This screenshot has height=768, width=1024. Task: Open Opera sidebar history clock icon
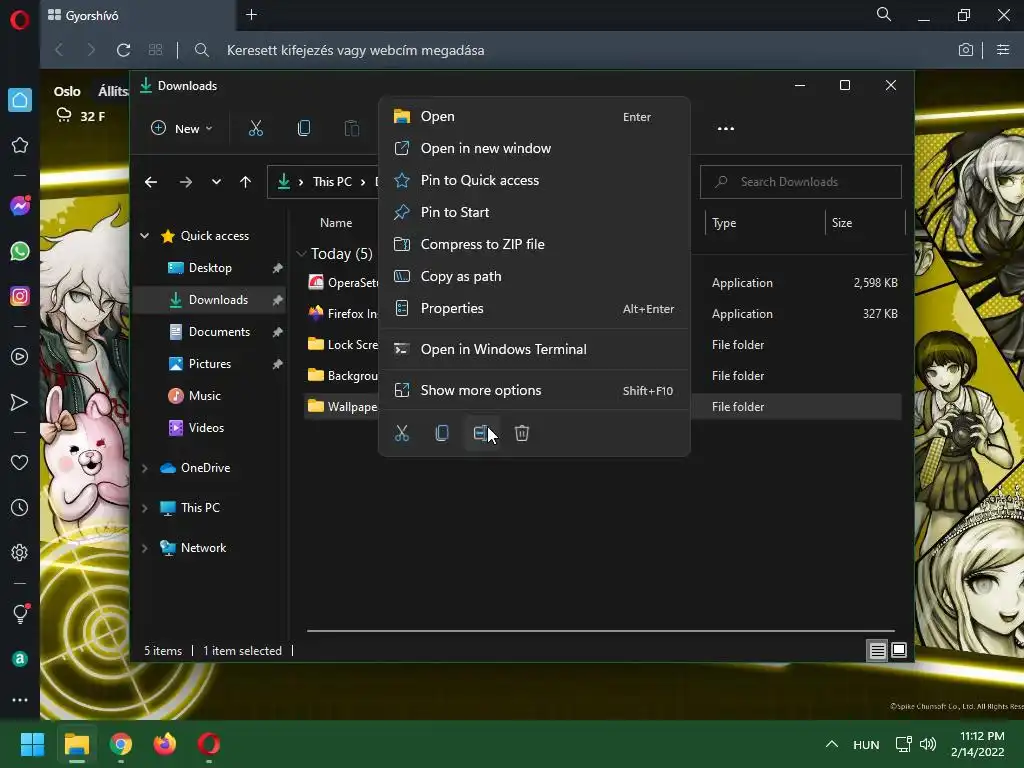click(x=20, y=507)
